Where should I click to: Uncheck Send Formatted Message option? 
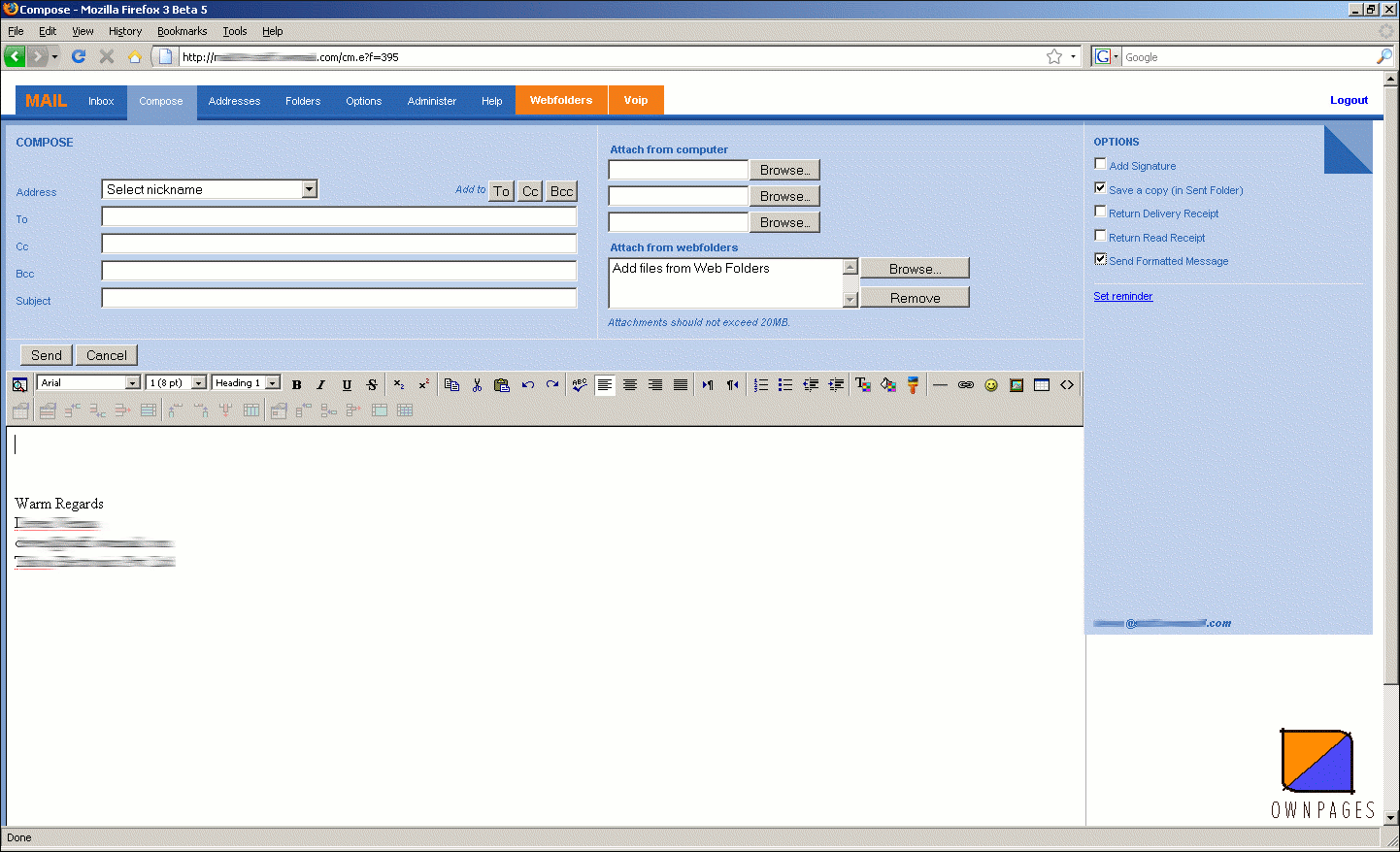pyautogui.click(x=1100, y=259)
